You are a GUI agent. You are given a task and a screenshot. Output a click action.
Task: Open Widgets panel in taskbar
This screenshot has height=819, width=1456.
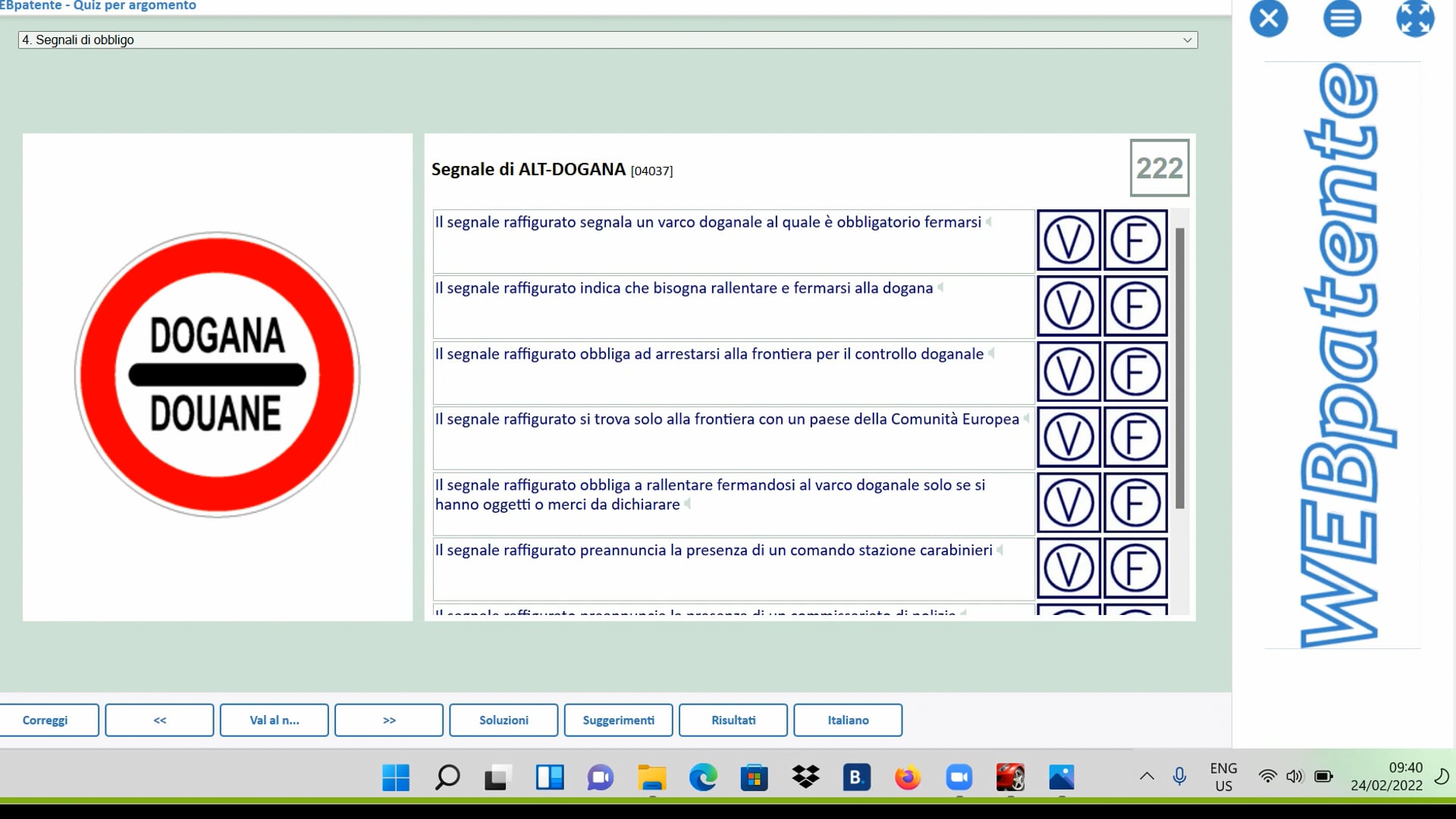(x=550, y=777)
